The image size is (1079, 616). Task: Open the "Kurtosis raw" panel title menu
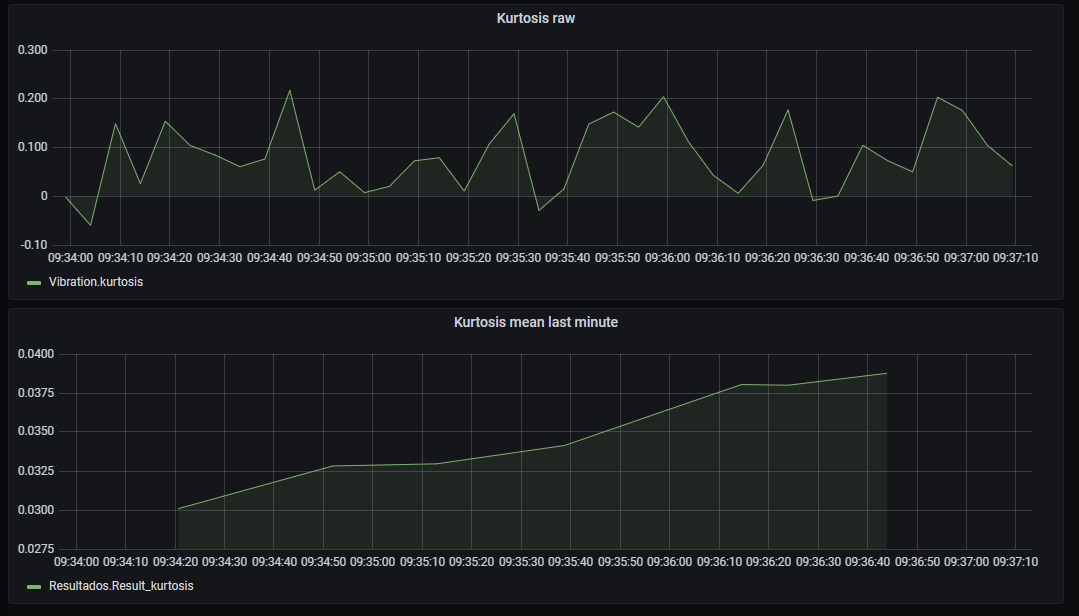pos(536,18)
